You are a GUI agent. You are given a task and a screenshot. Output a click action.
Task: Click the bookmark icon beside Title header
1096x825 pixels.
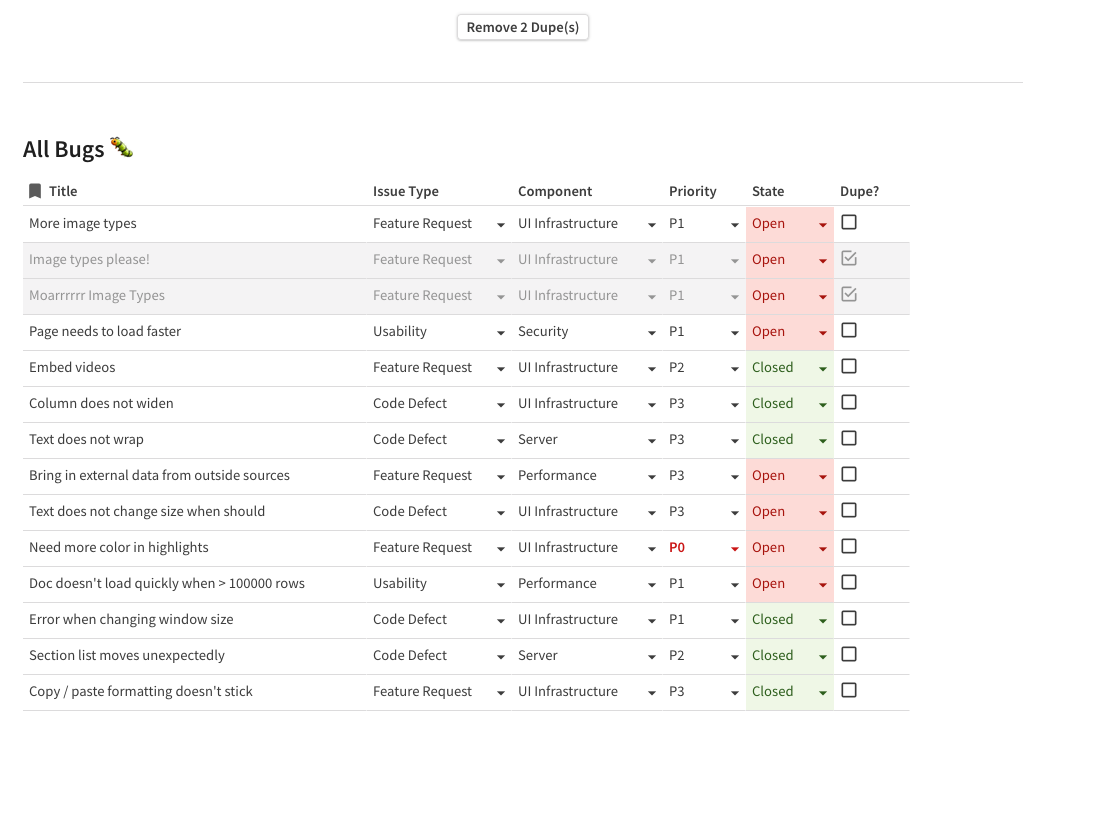35,191
